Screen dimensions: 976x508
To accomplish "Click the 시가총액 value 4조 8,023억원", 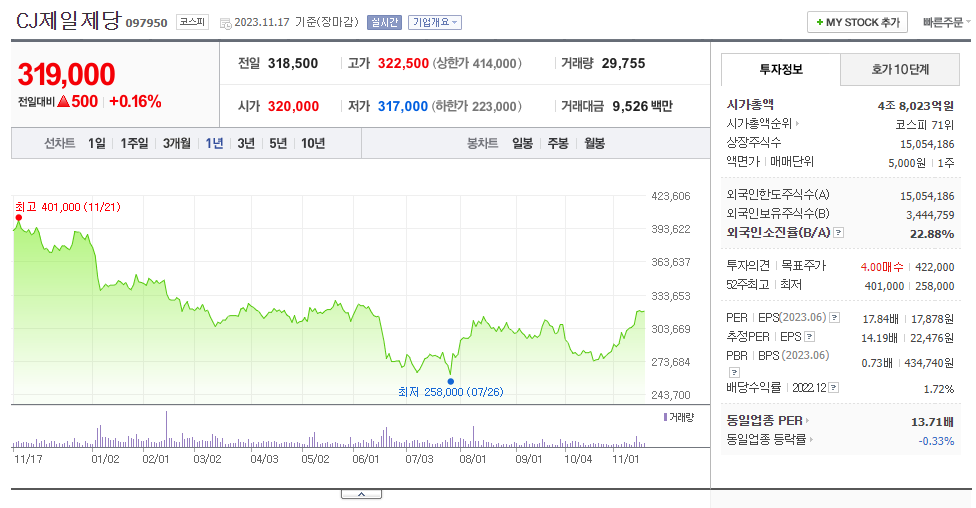I will coord(916,106).
